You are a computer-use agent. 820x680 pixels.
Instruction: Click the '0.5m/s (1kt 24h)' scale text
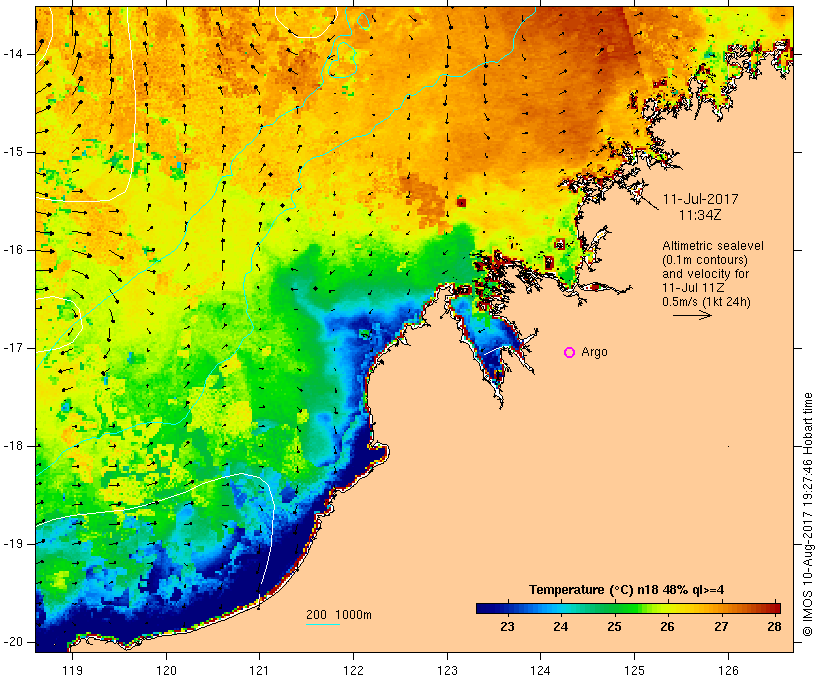(x=706, y=302)
